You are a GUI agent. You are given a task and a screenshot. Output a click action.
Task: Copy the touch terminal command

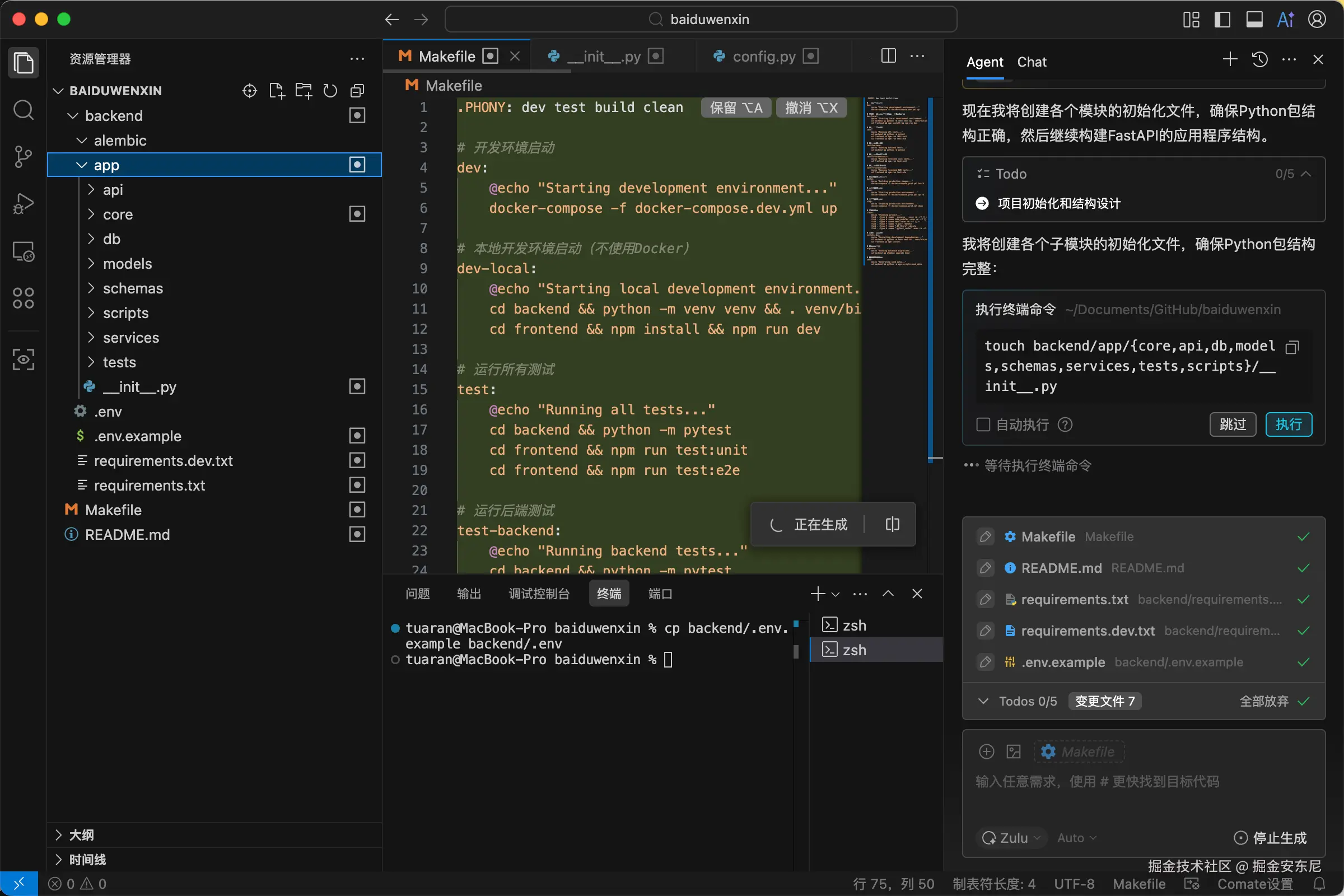(x=1292, y=347)
